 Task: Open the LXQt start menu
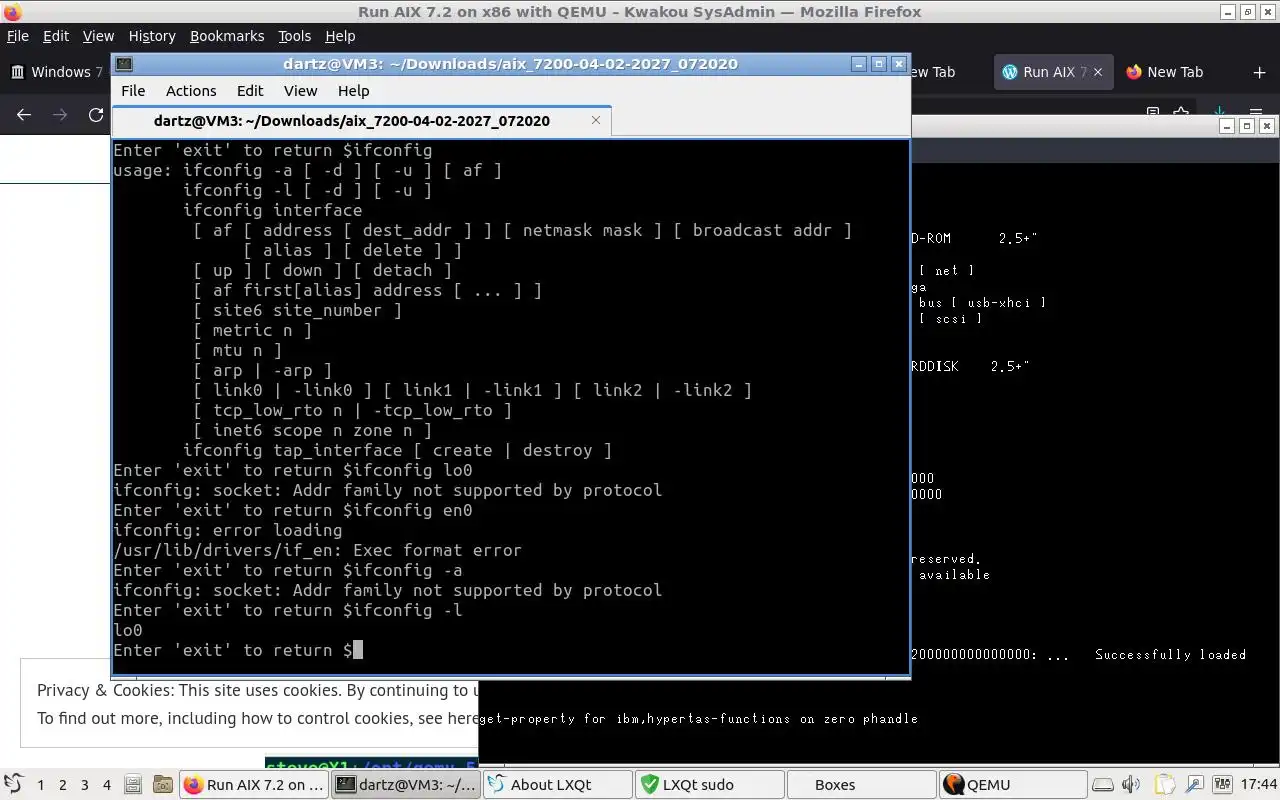(x=13, y=785)
